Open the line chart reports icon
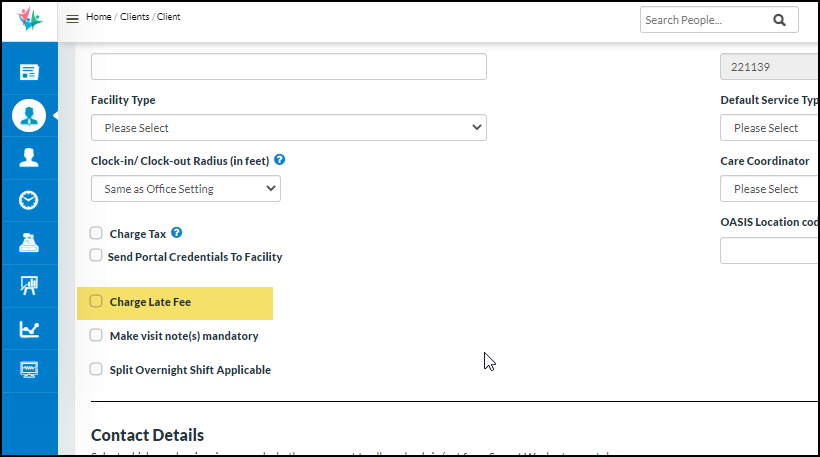This screenshot has height=457, width=820. pyautogui.click(x=29, y=329)
